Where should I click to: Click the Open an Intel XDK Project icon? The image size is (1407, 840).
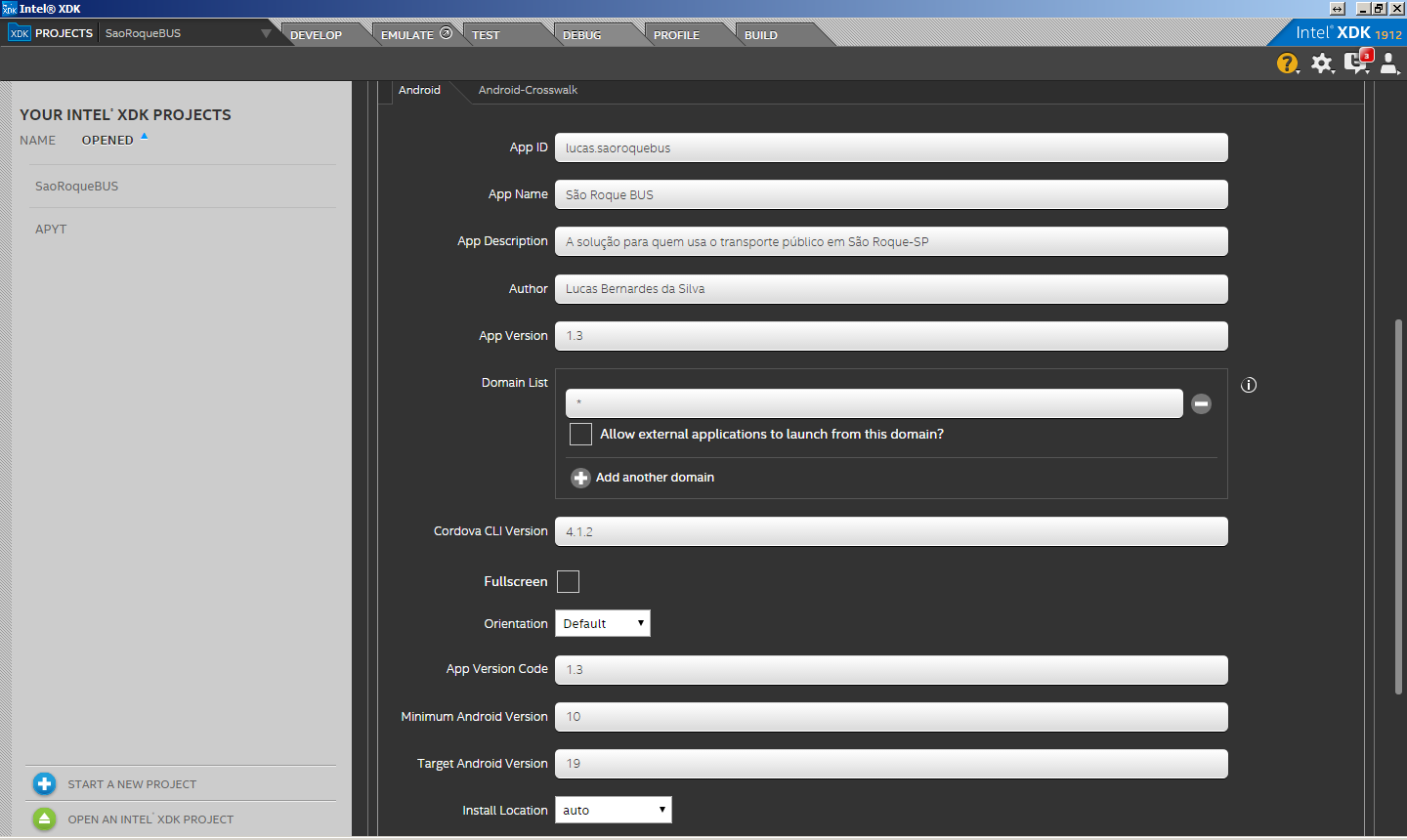point(45,819)
